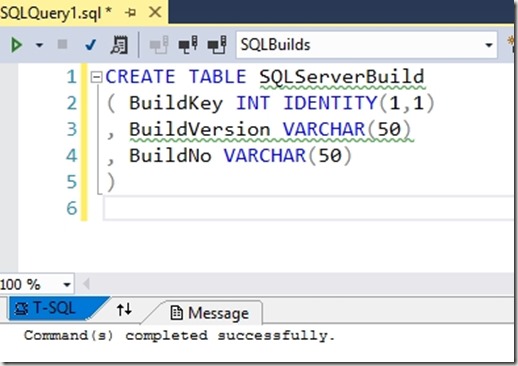Expand the database list via its arrow
The image size is (518, 366).
(489, 45)
